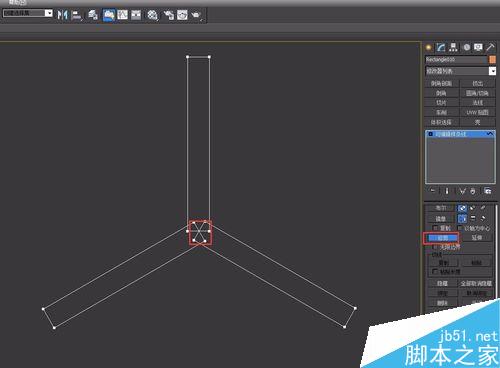Select the Mirror Vertically icon
Screen dimensions: 500x368
tap(473, 219)
